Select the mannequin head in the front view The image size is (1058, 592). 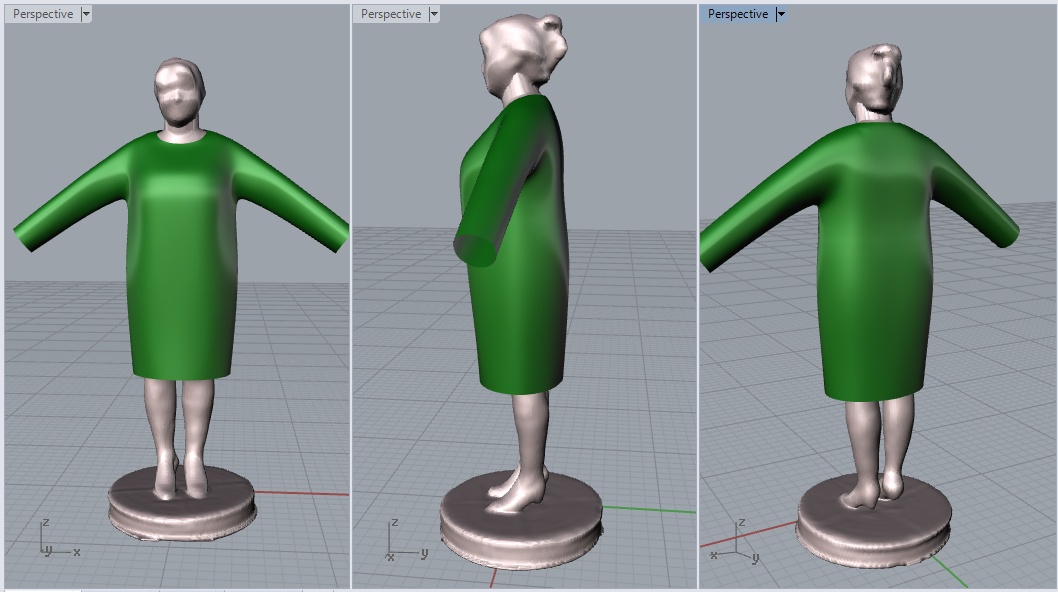click(178, 92)
